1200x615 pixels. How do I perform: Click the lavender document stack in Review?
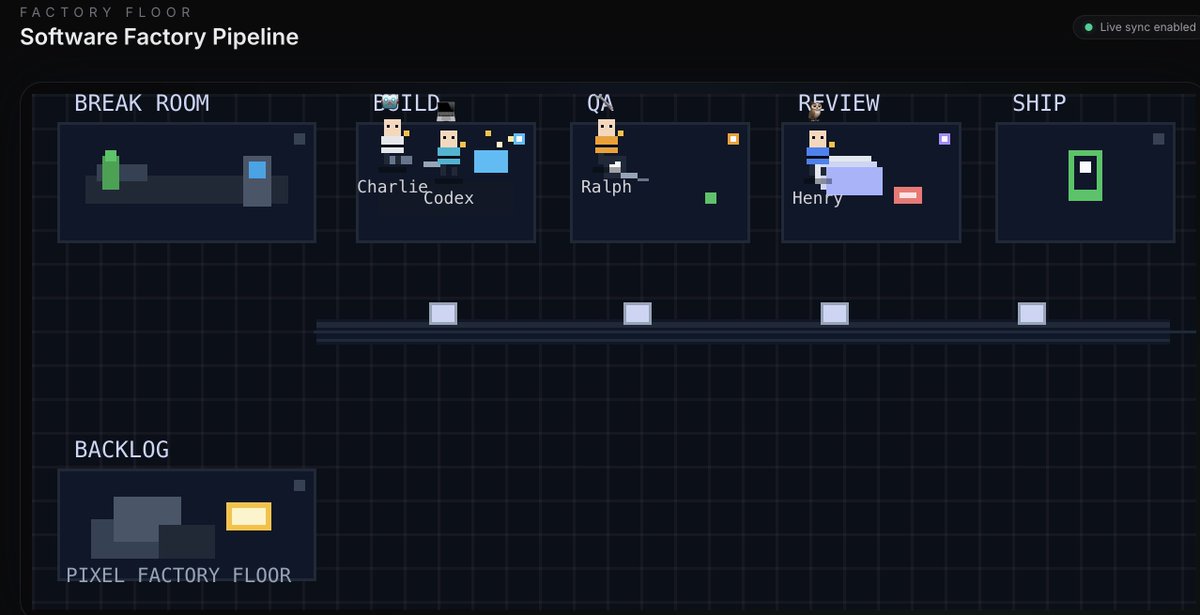pos(853,176)
